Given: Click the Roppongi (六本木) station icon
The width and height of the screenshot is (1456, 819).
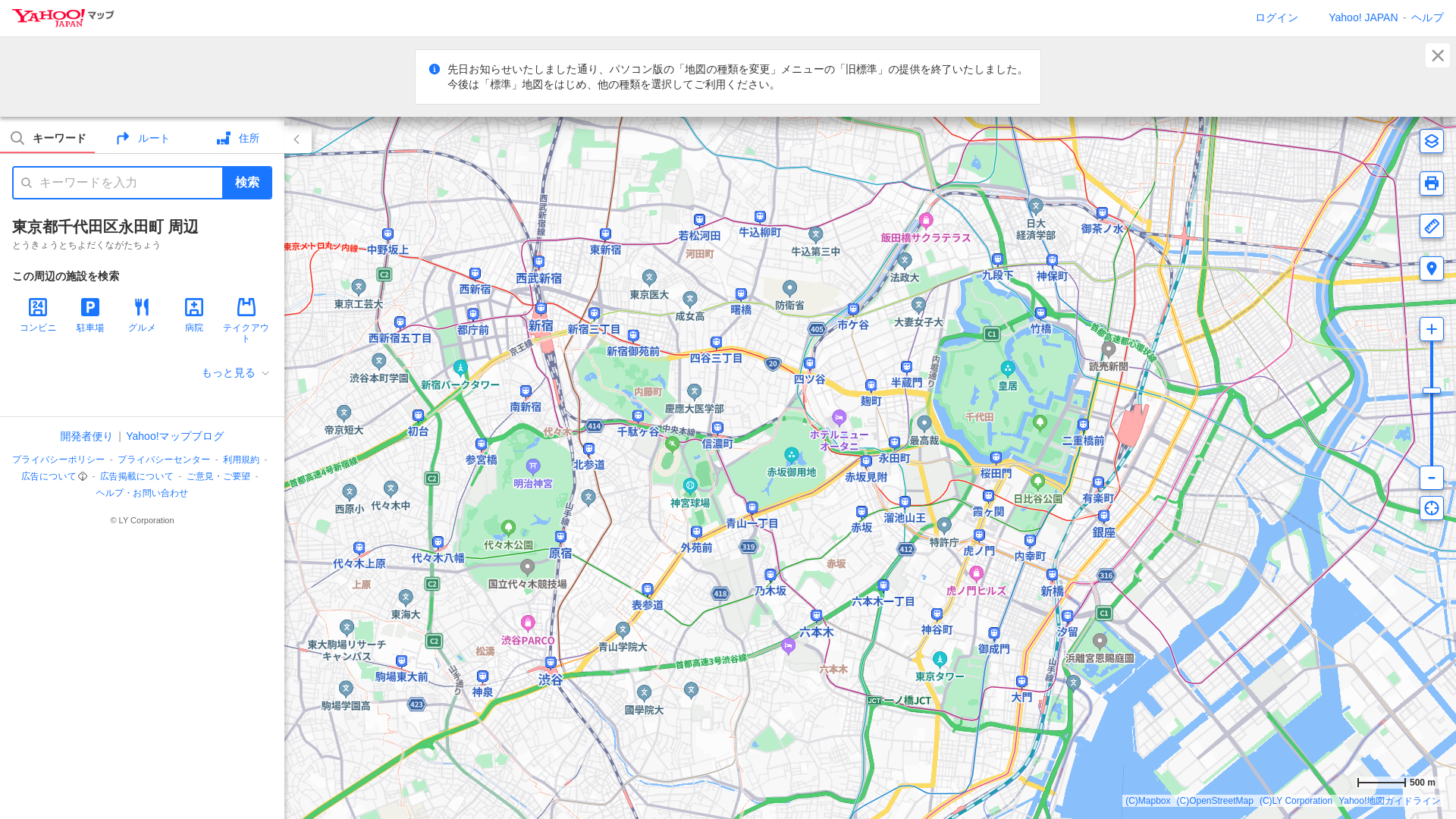Looking at the screenshot, I should pyautogui.click(x=816, y=617).
